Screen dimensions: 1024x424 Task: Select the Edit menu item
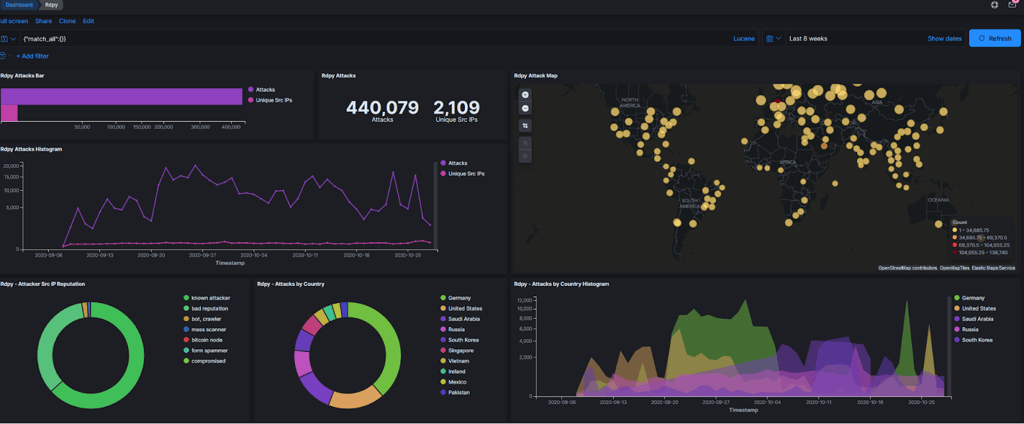tap(88, 21)
